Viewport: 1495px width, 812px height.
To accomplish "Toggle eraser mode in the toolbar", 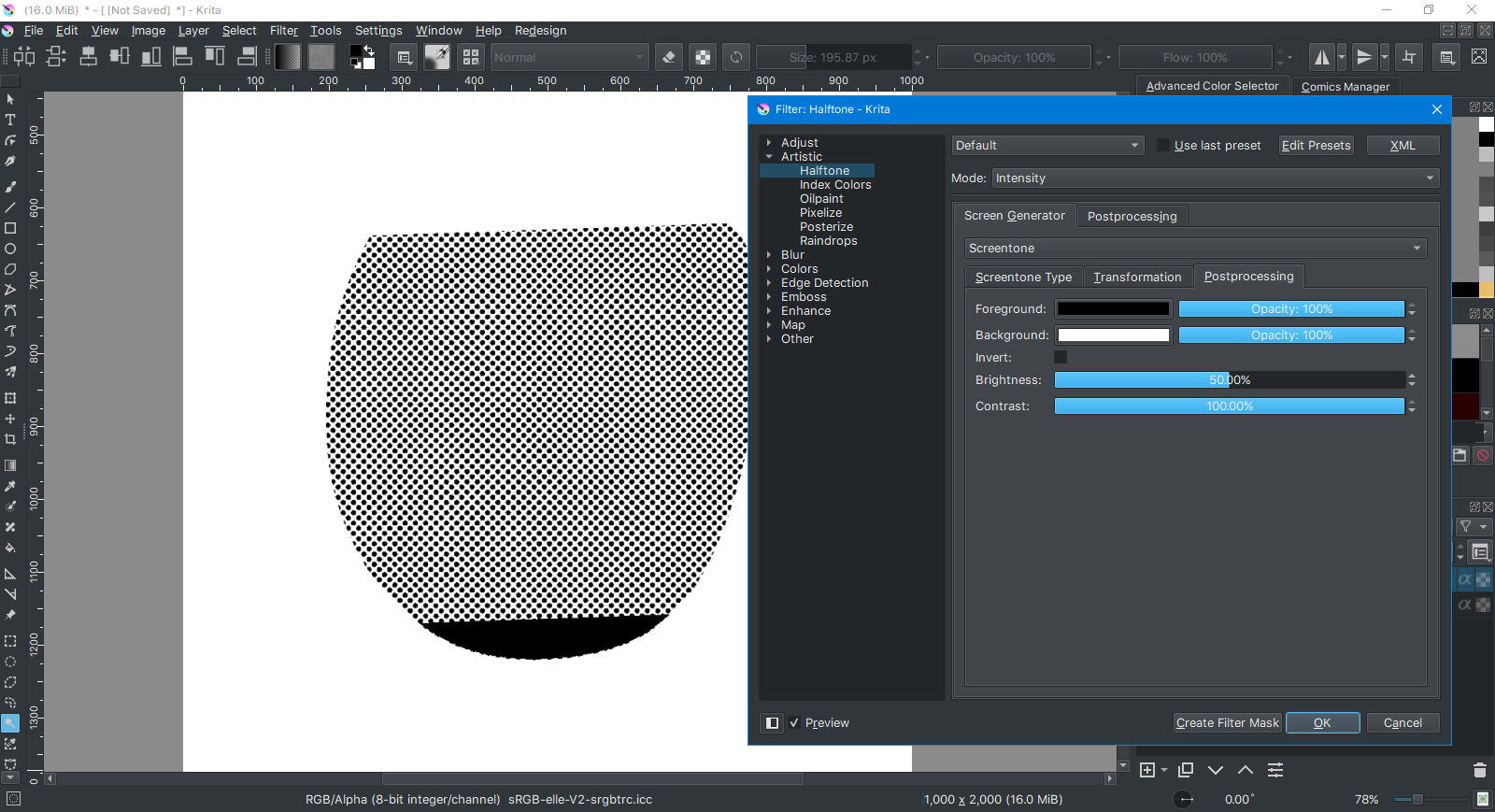I will tap(669, 57).
